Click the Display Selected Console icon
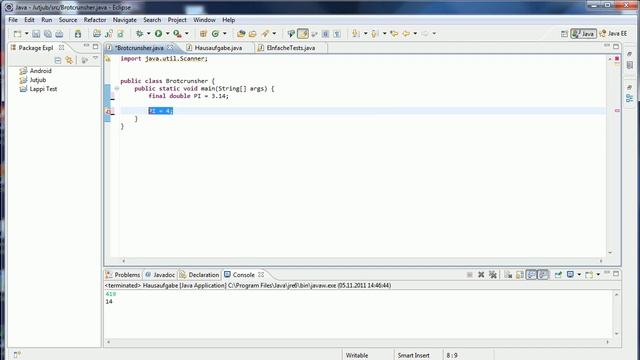Screen dimensions: 640x360 tap(571, 275)
